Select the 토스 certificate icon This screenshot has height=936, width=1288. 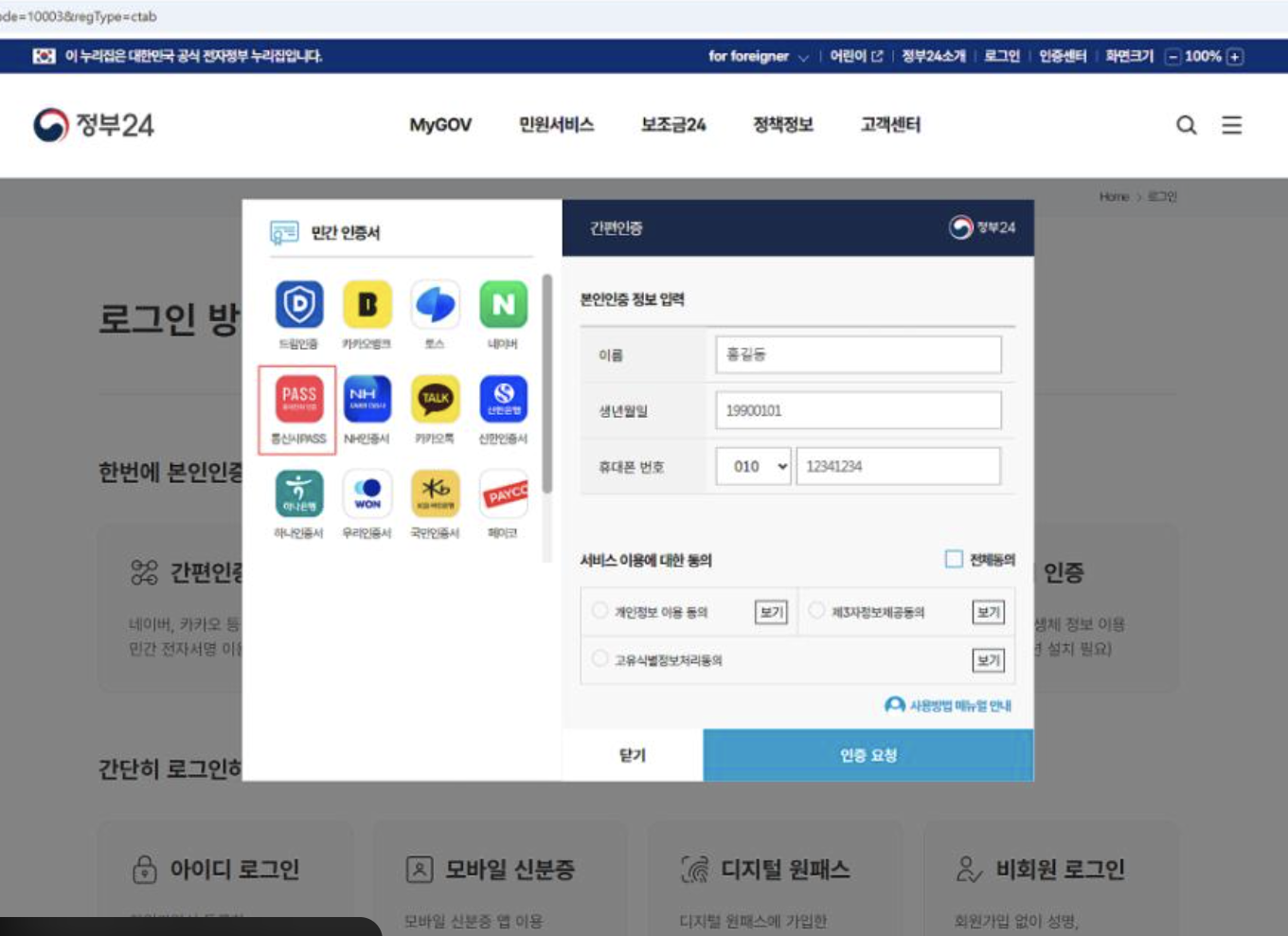coord(435,305)
